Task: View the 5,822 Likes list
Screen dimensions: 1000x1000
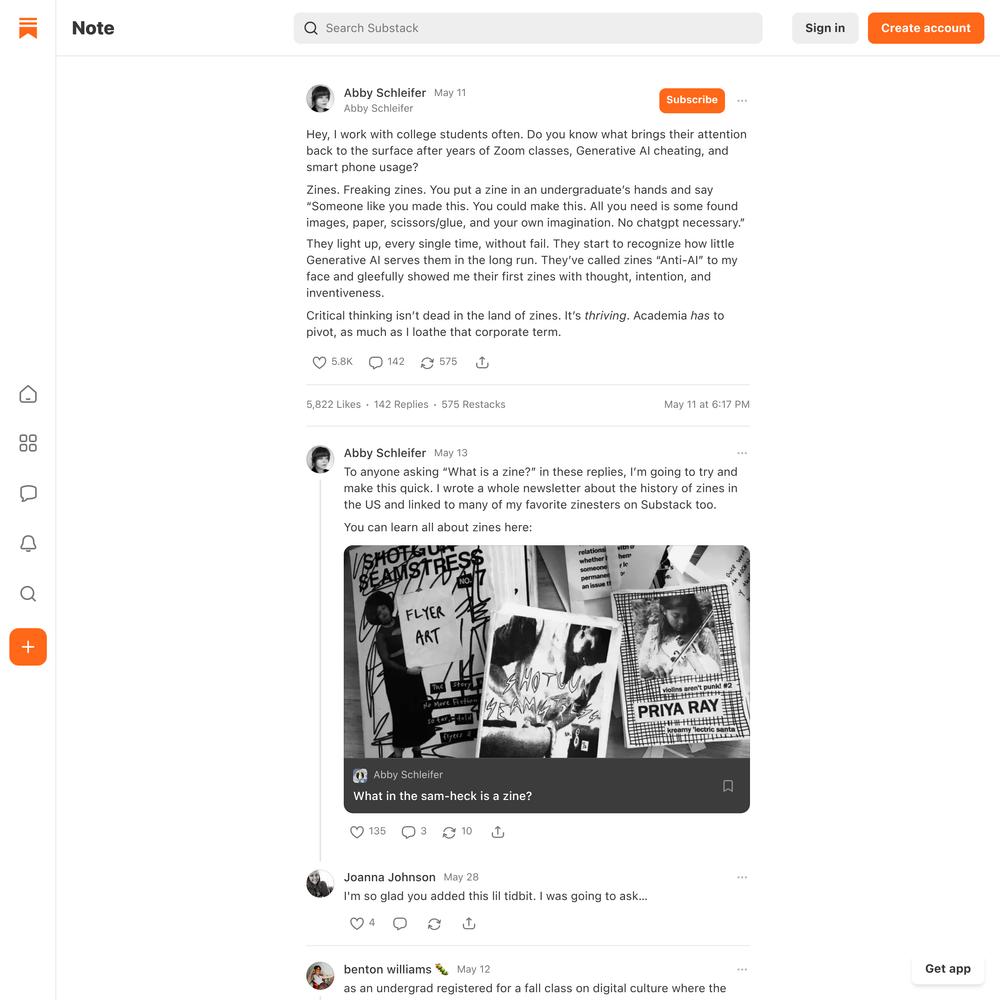Action: coord(334,404)
